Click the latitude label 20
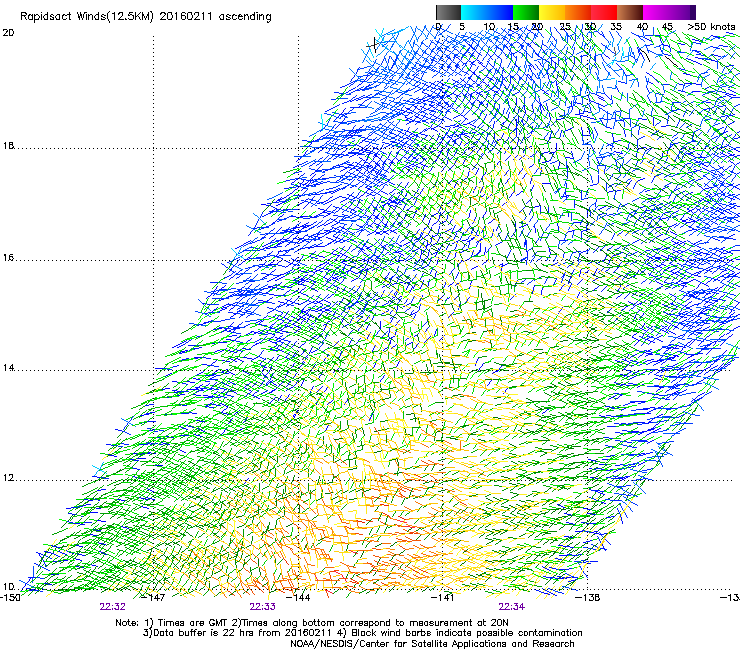 click(8, 33)
